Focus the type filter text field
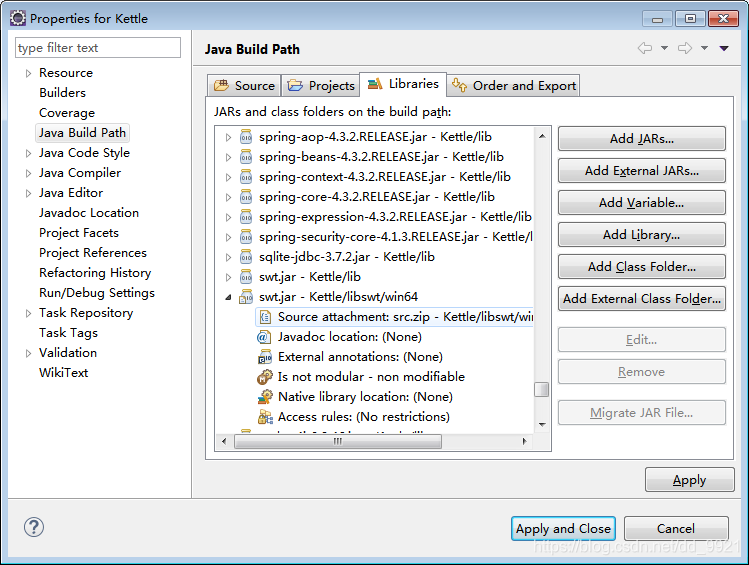The height and width of the screenshot is (565, 749). click(98, 48)
